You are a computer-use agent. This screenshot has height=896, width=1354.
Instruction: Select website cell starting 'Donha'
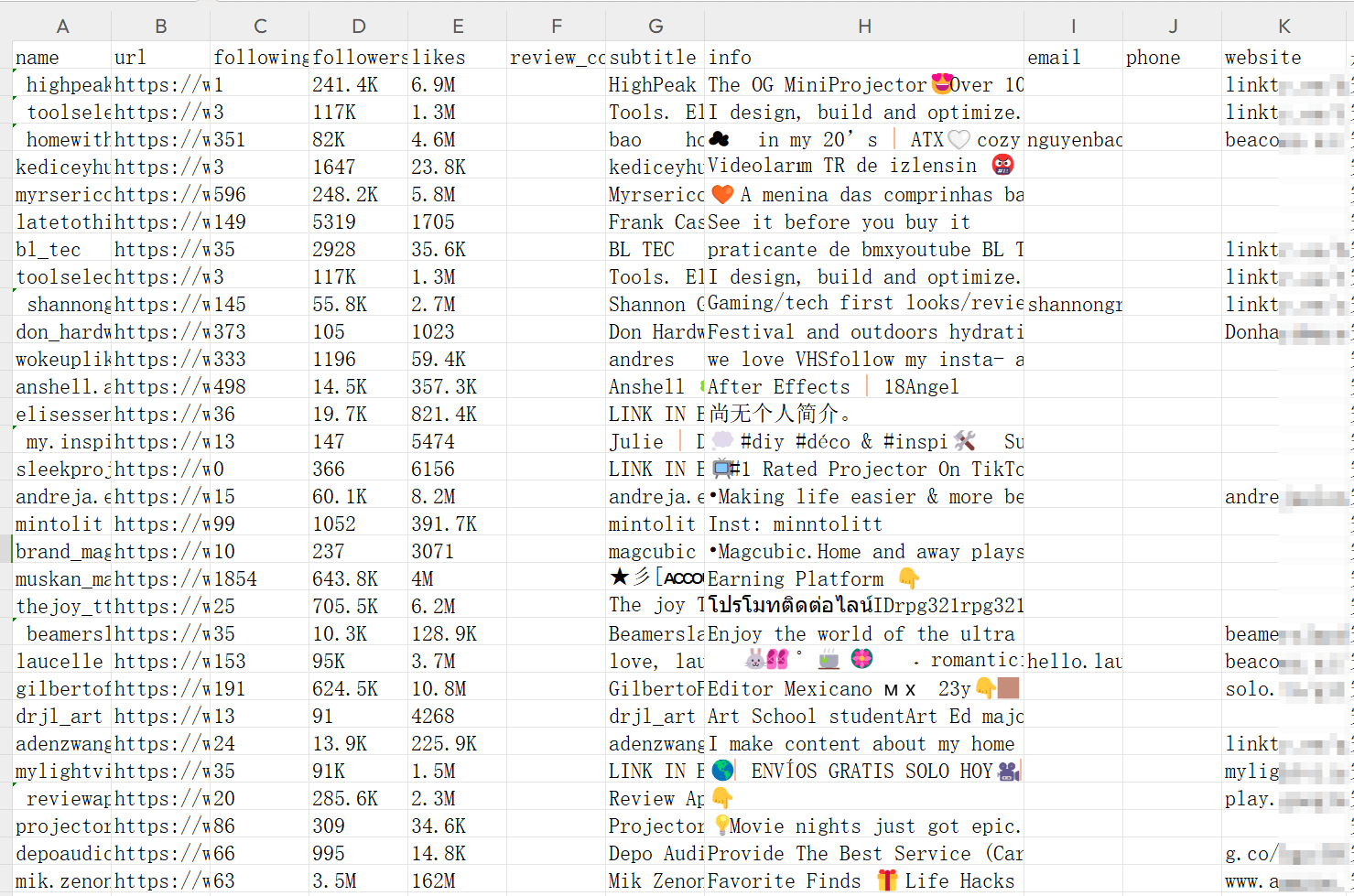(x=1284, y=331)
